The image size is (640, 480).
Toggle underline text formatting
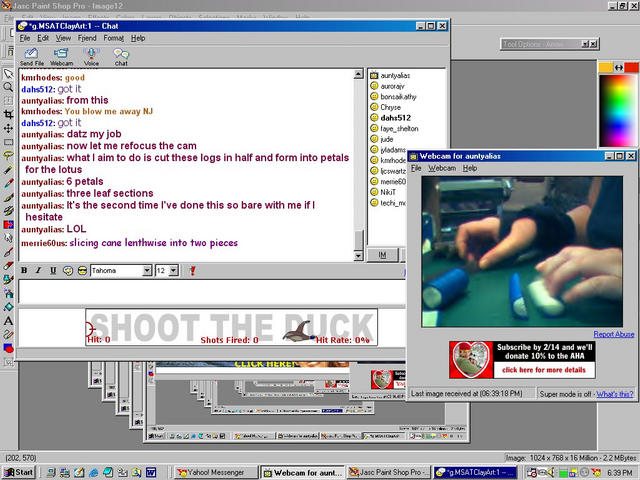pos(53,270)
